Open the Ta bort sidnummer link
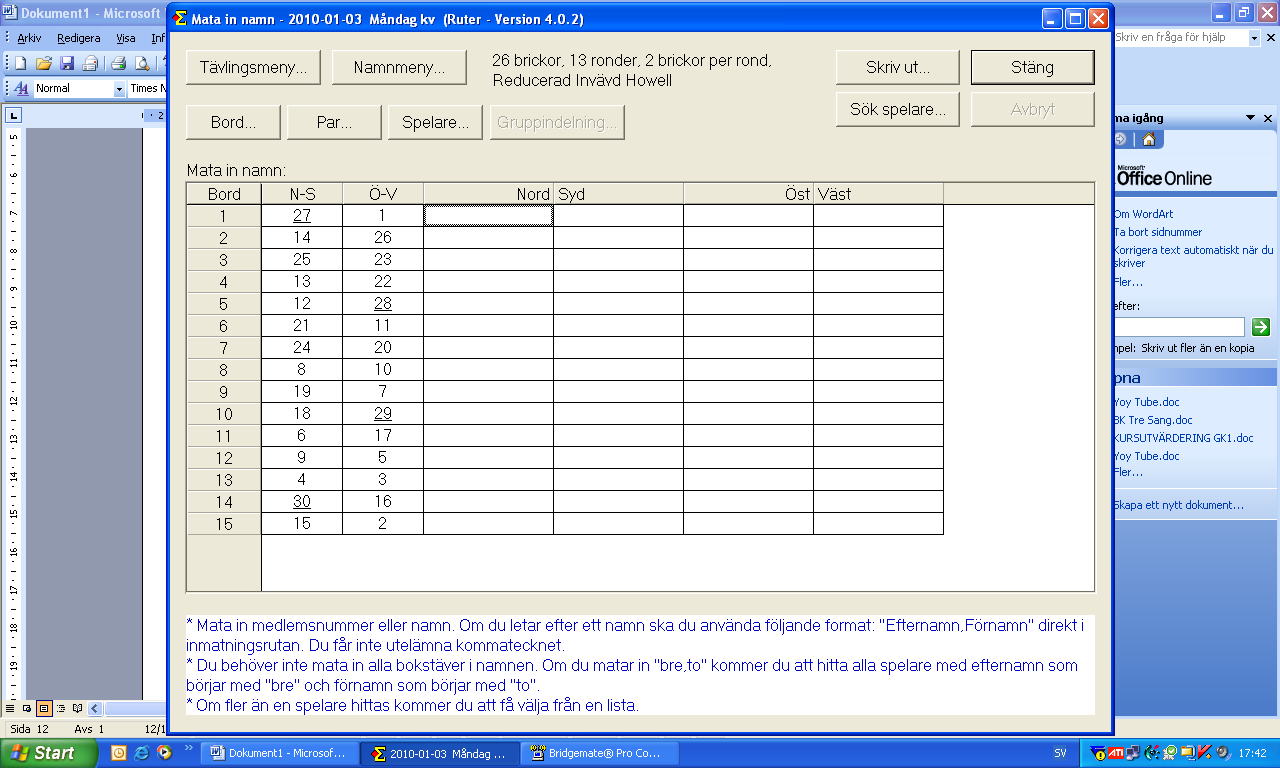The height and width of the screenshot is (768, 1280). click(1157, 232)
